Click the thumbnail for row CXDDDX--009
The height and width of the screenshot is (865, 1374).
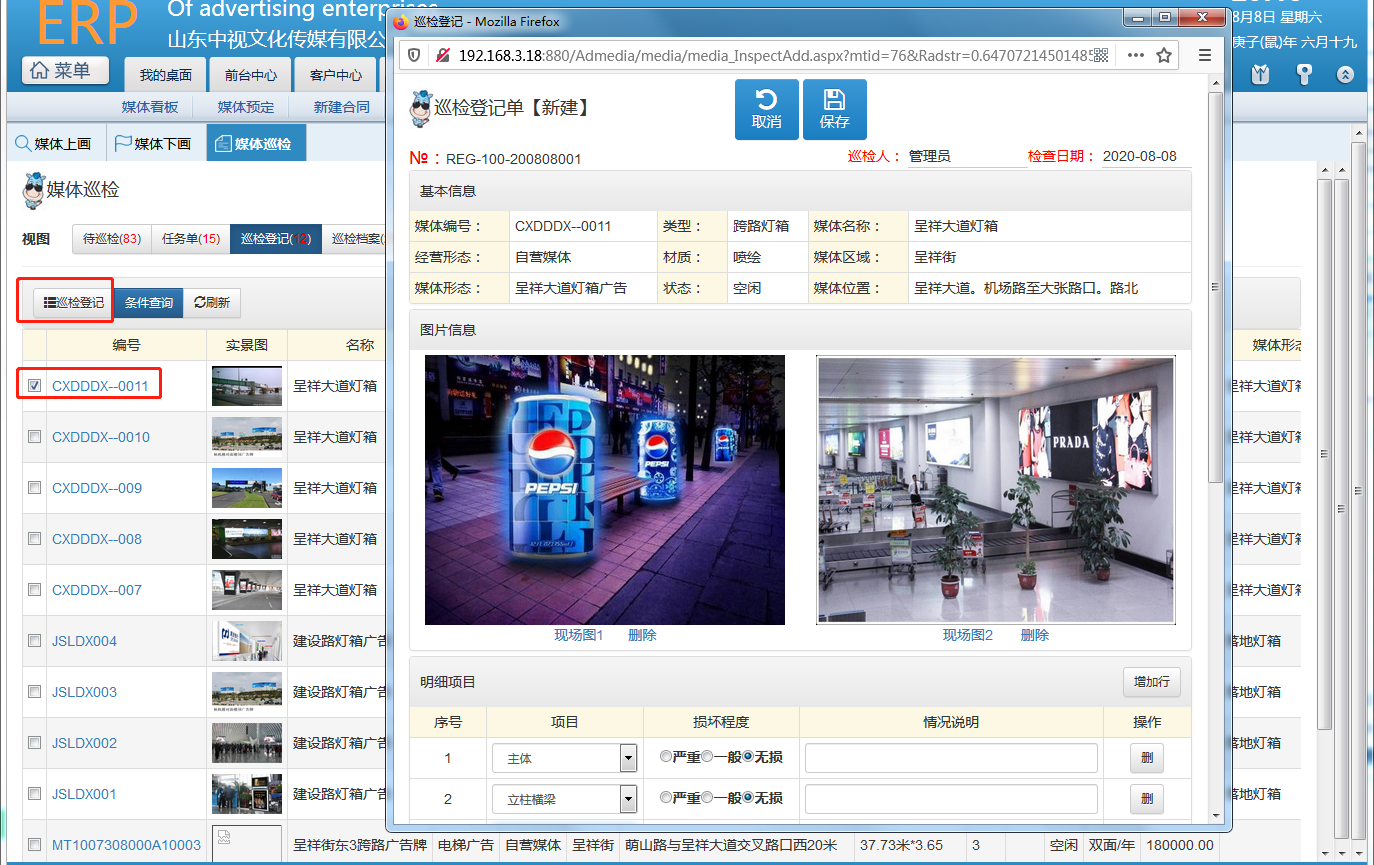(247, 488)
